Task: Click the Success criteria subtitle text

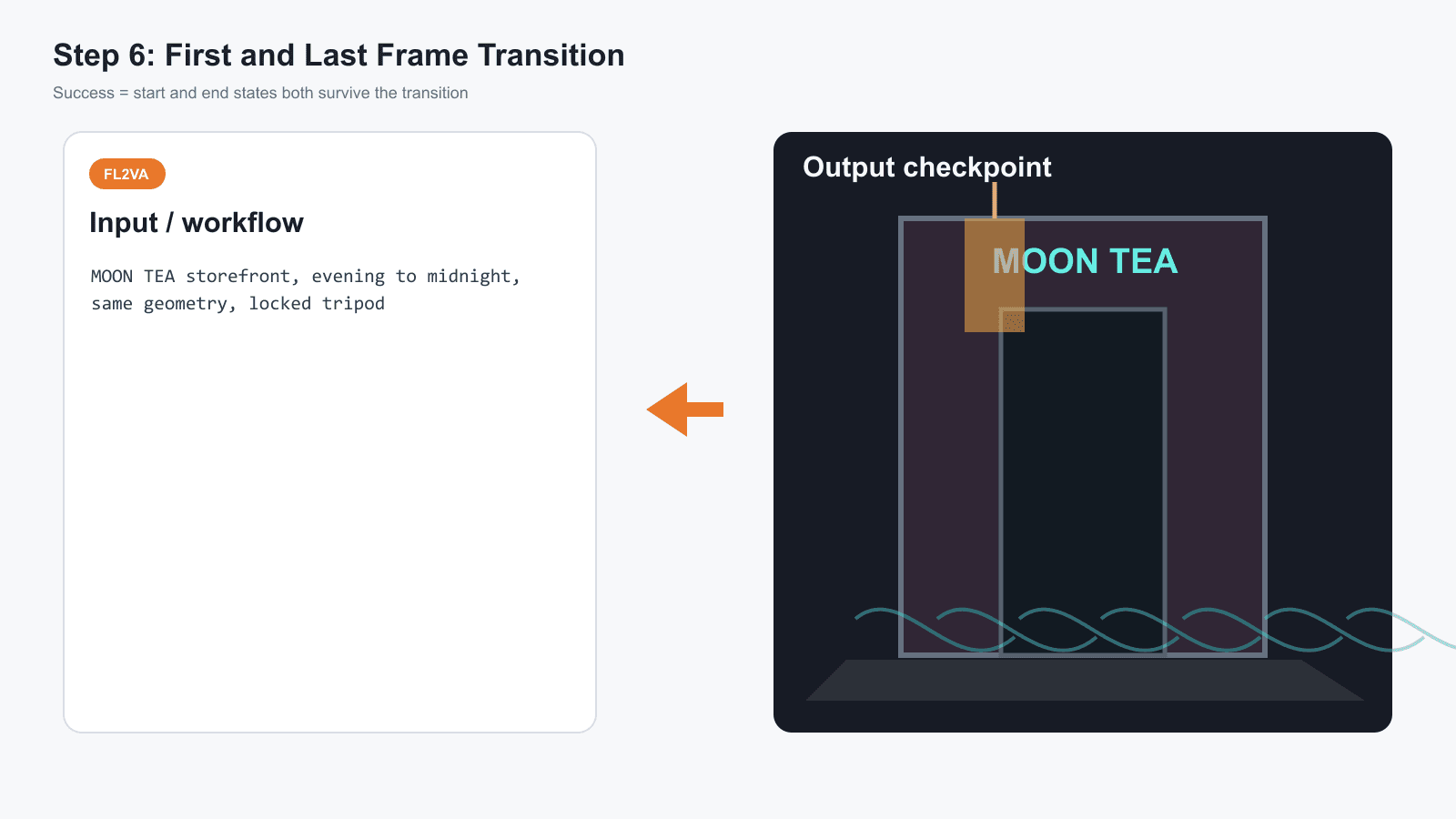Action: click(260, 93)
